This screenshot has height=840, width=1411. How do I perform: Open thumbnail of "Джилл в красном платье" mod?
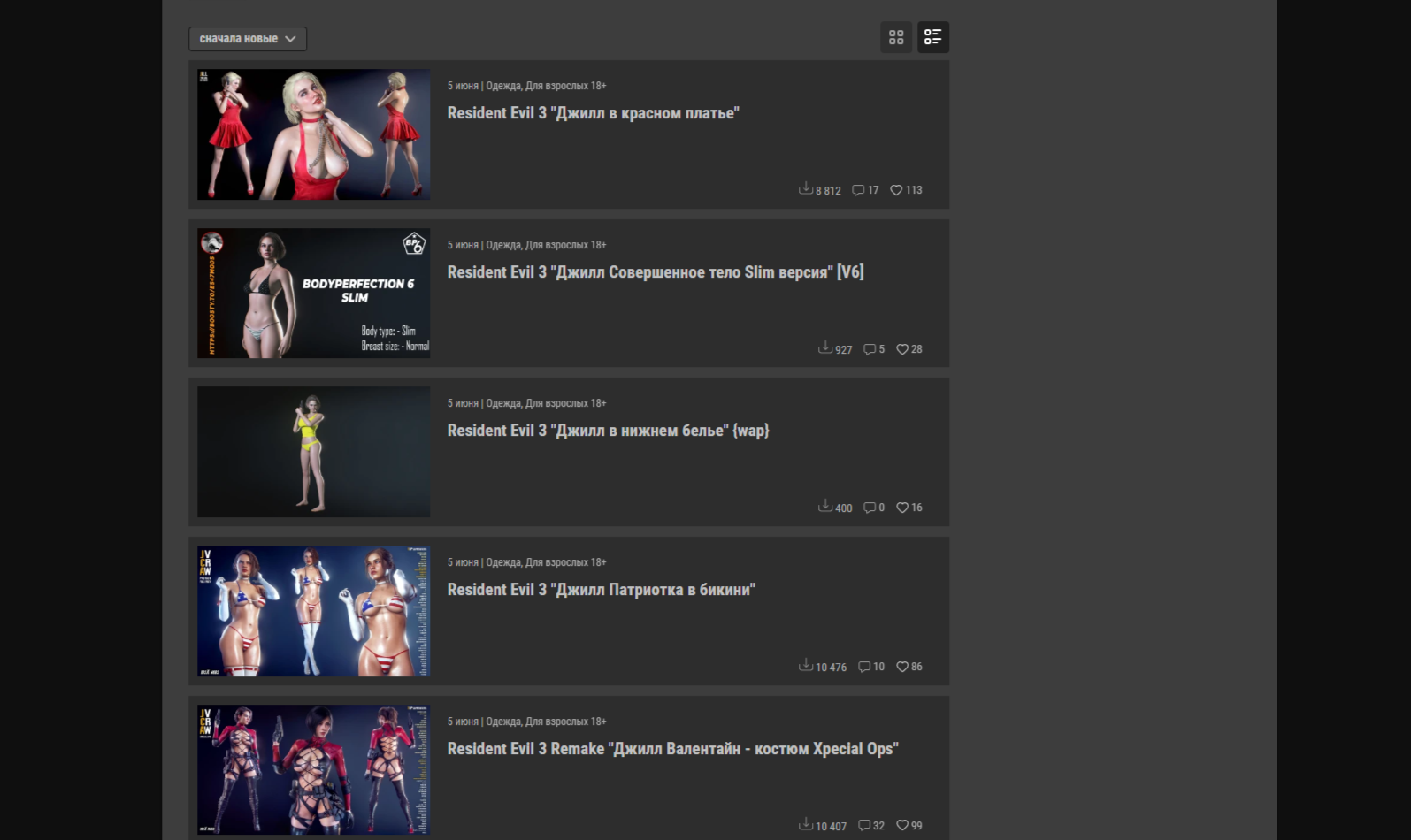pyautogui.click(x=313, y=134)
